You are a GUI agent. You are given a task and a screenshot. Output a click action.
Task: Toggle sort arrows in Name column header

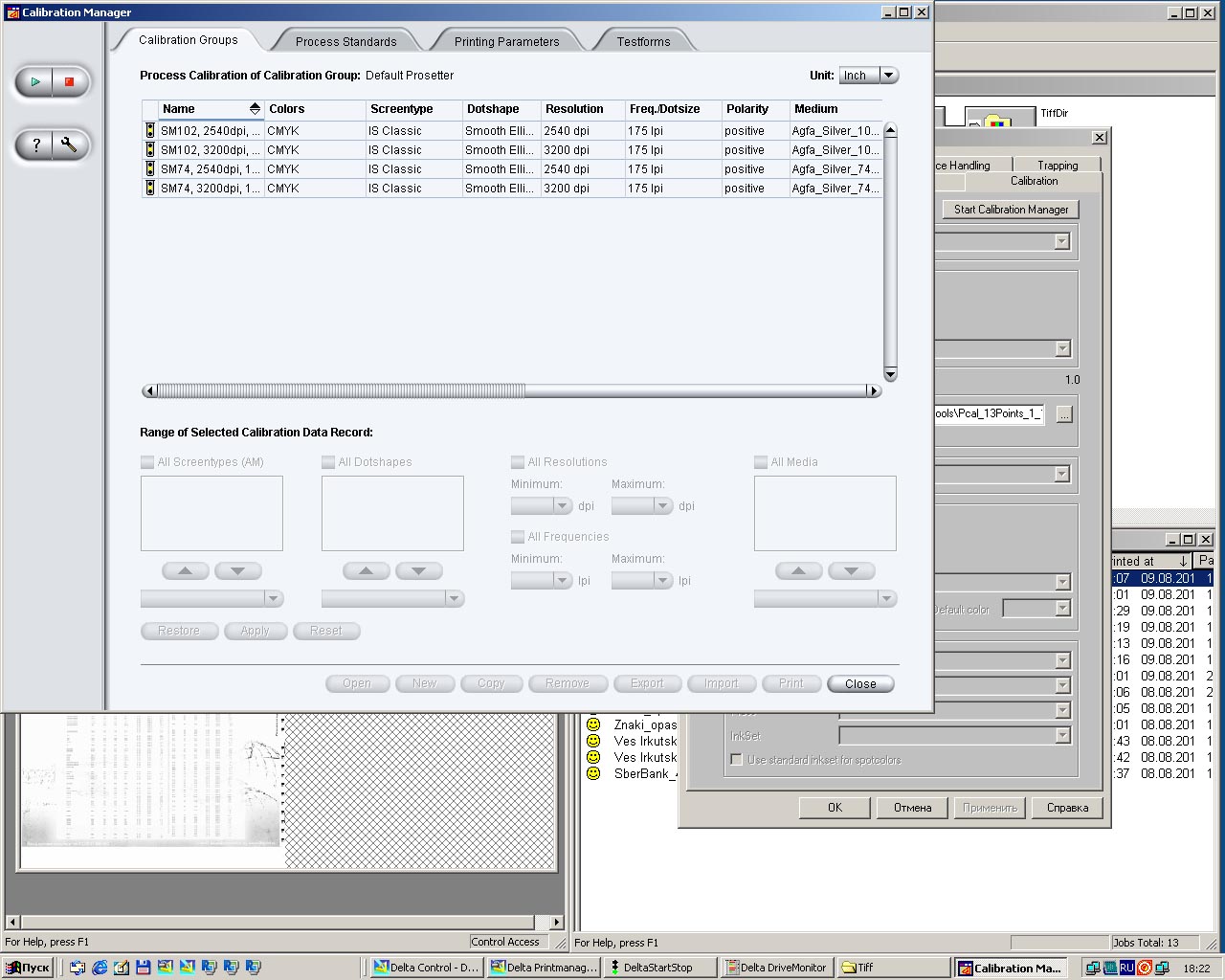coord(255,109)
